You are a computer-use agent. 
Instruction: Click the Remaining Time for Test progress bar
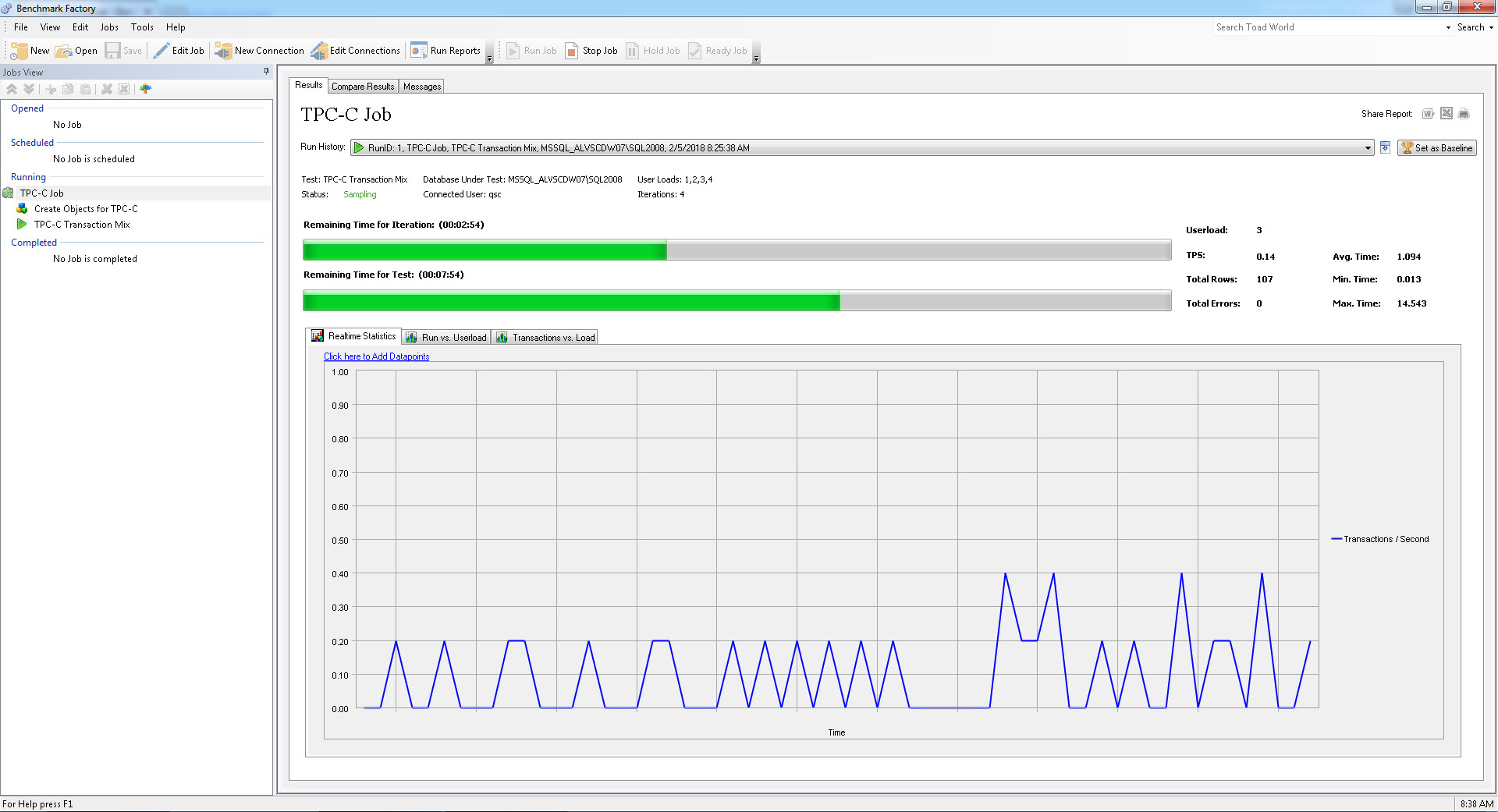(x=737, y=301)
